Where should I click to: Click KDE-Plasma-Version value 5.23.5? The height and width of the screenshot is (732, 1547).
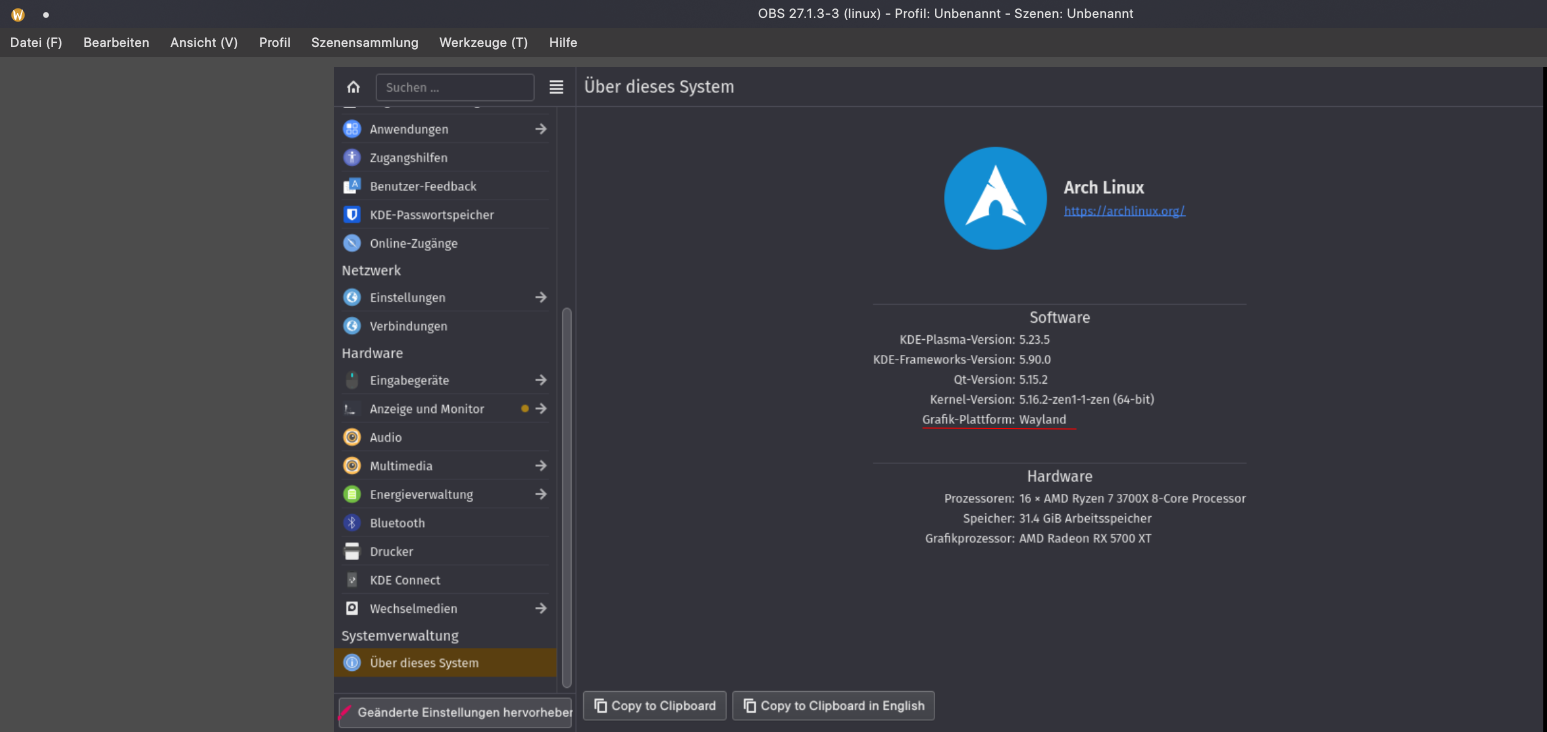click(x=1035, y=339)
